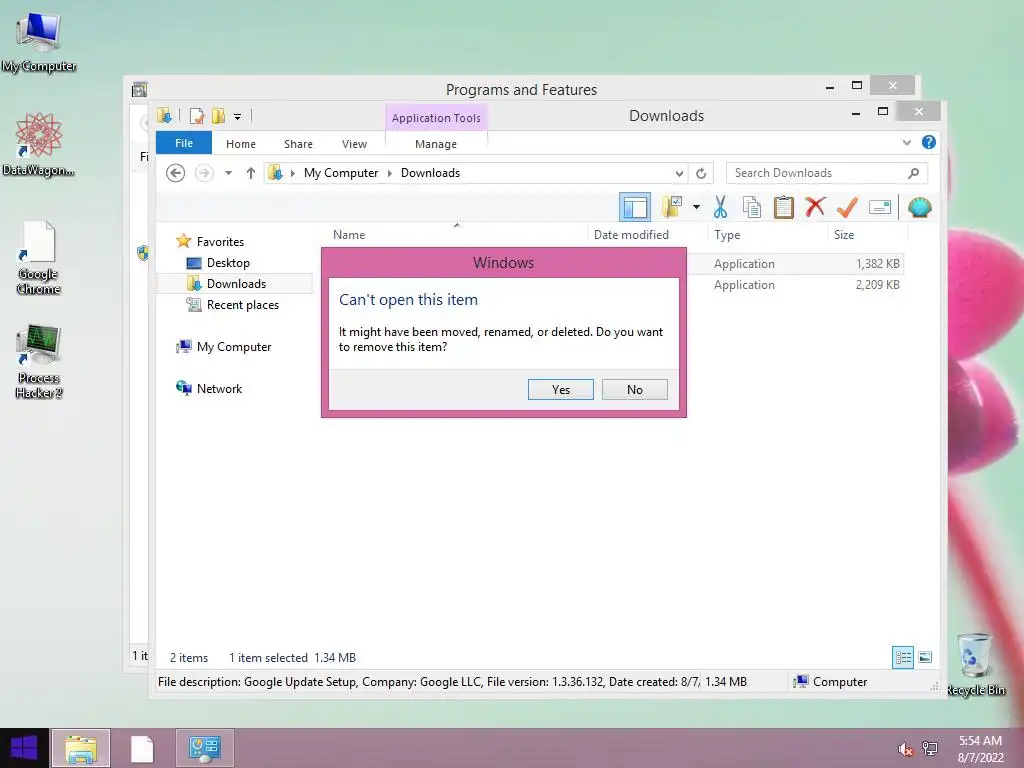The width and height of the screenshot is (1024, 768).
Task: Click the File Explorer taskbar icon
Action: click(x=81, y=748)
